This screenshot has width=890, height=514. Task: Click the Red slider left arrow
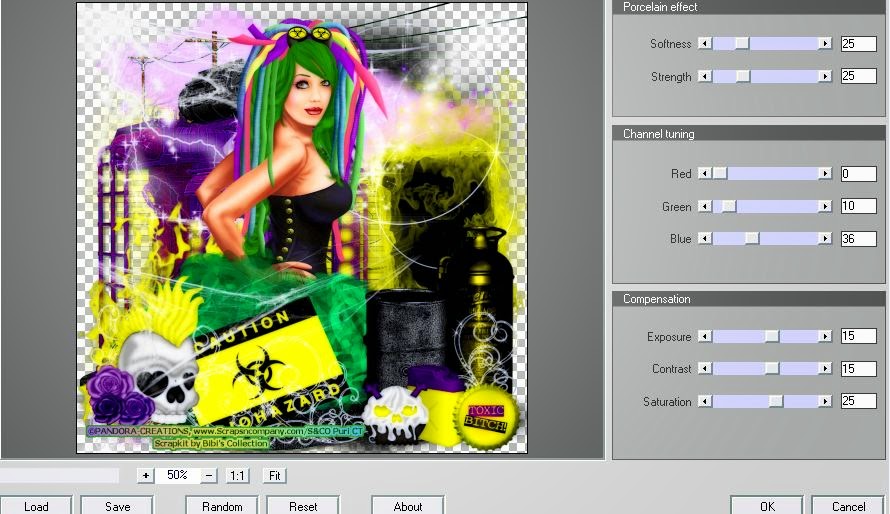[x=705, y=174]
